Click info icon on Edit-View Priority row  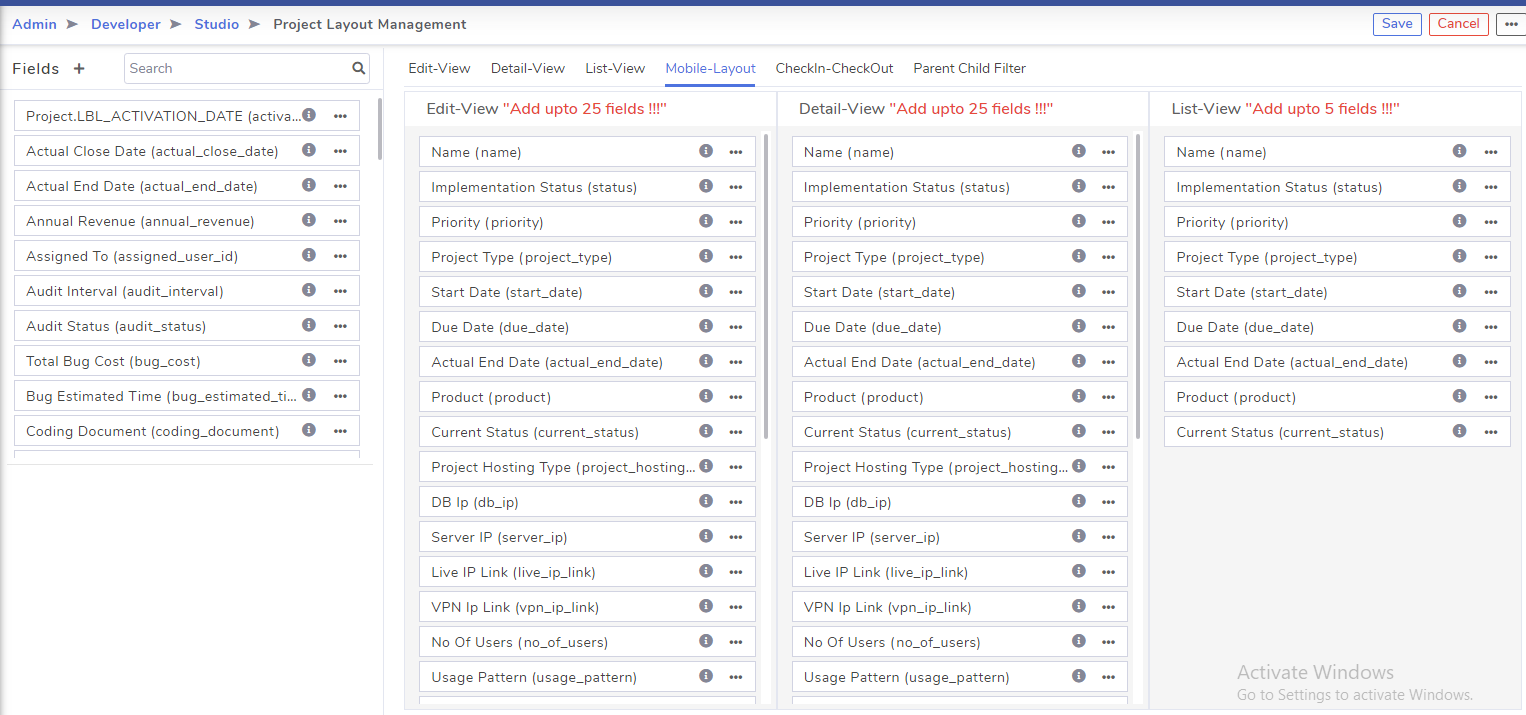(706, 221)
